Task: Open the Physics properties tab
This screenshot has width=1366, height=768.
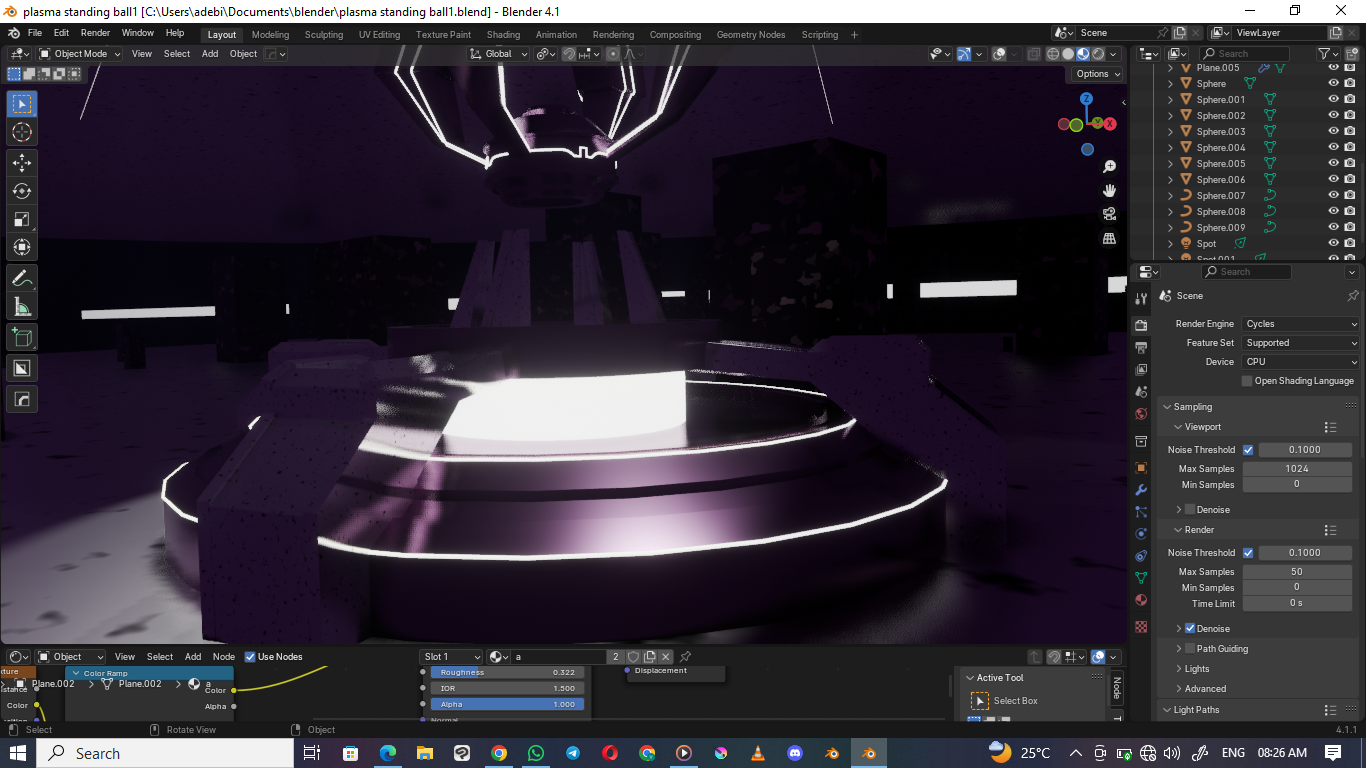Action: (1141, 534)
